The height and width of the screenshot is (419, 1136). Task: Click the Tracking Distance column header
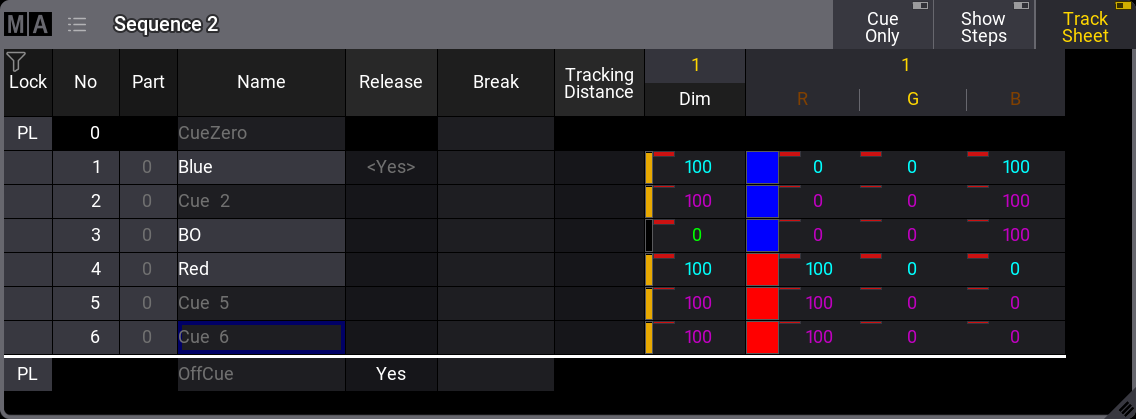(x=599, y=82)
